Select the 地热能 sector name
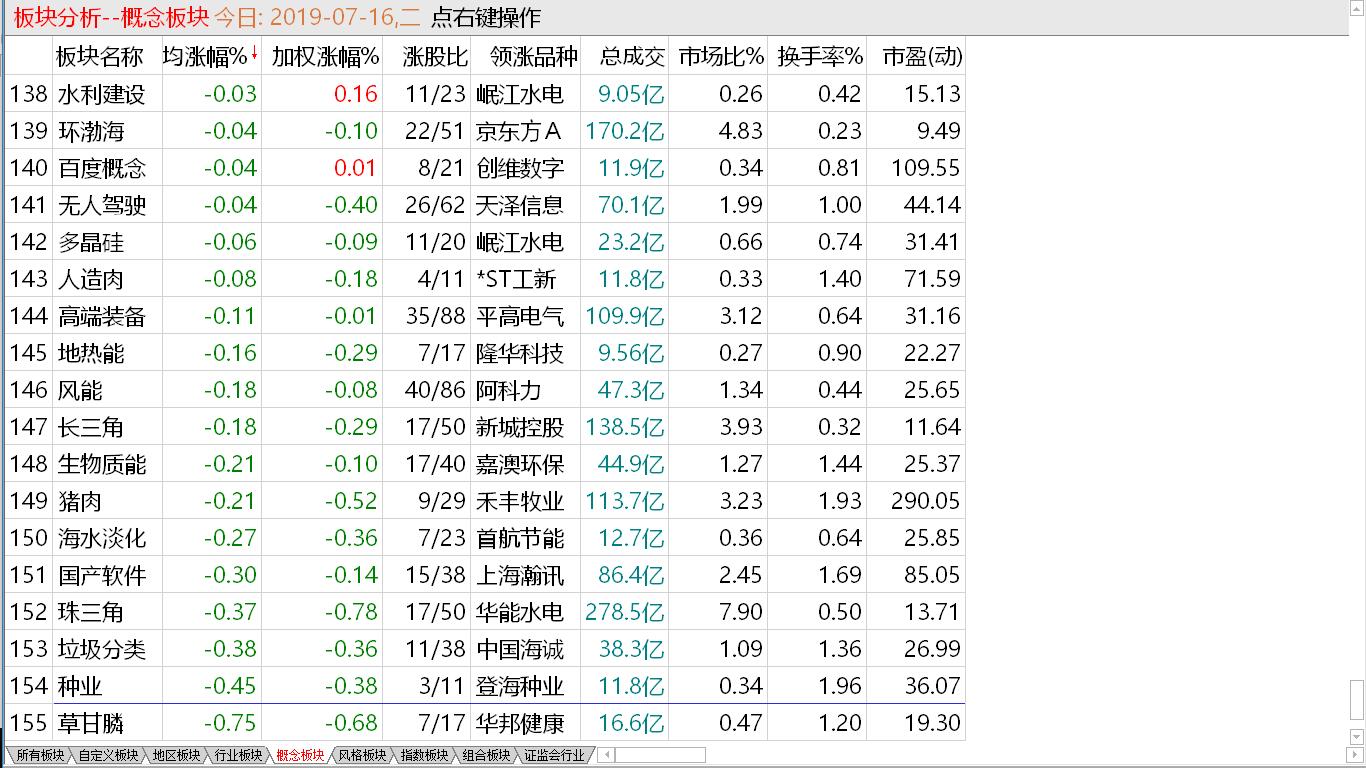 pyautogui.click(x=91, y=353)
